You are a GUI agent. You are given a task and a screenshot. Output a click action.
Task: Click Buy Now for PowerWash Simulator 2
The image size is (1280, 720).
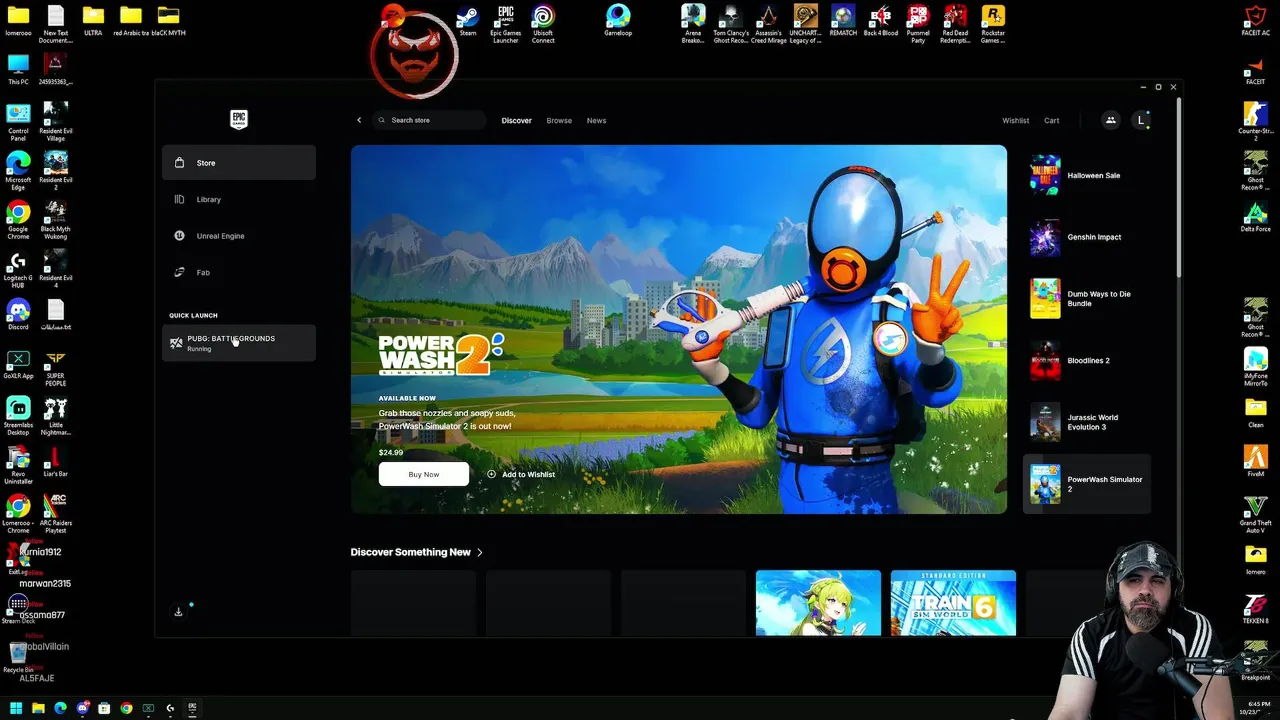coord(423,474)
